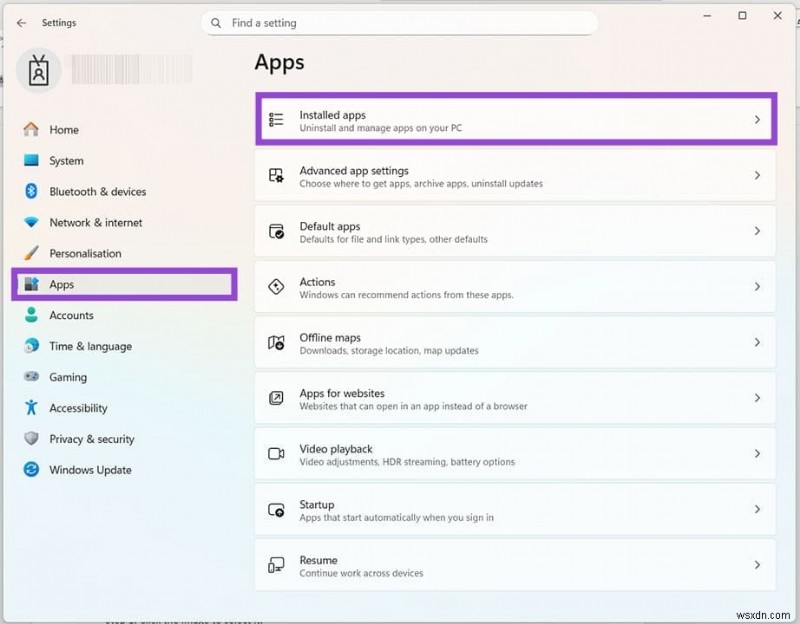The height and width of the screenshot is (624, 800).
Task: Click the Actions diamond icon
Action: (x=276, y=286)
